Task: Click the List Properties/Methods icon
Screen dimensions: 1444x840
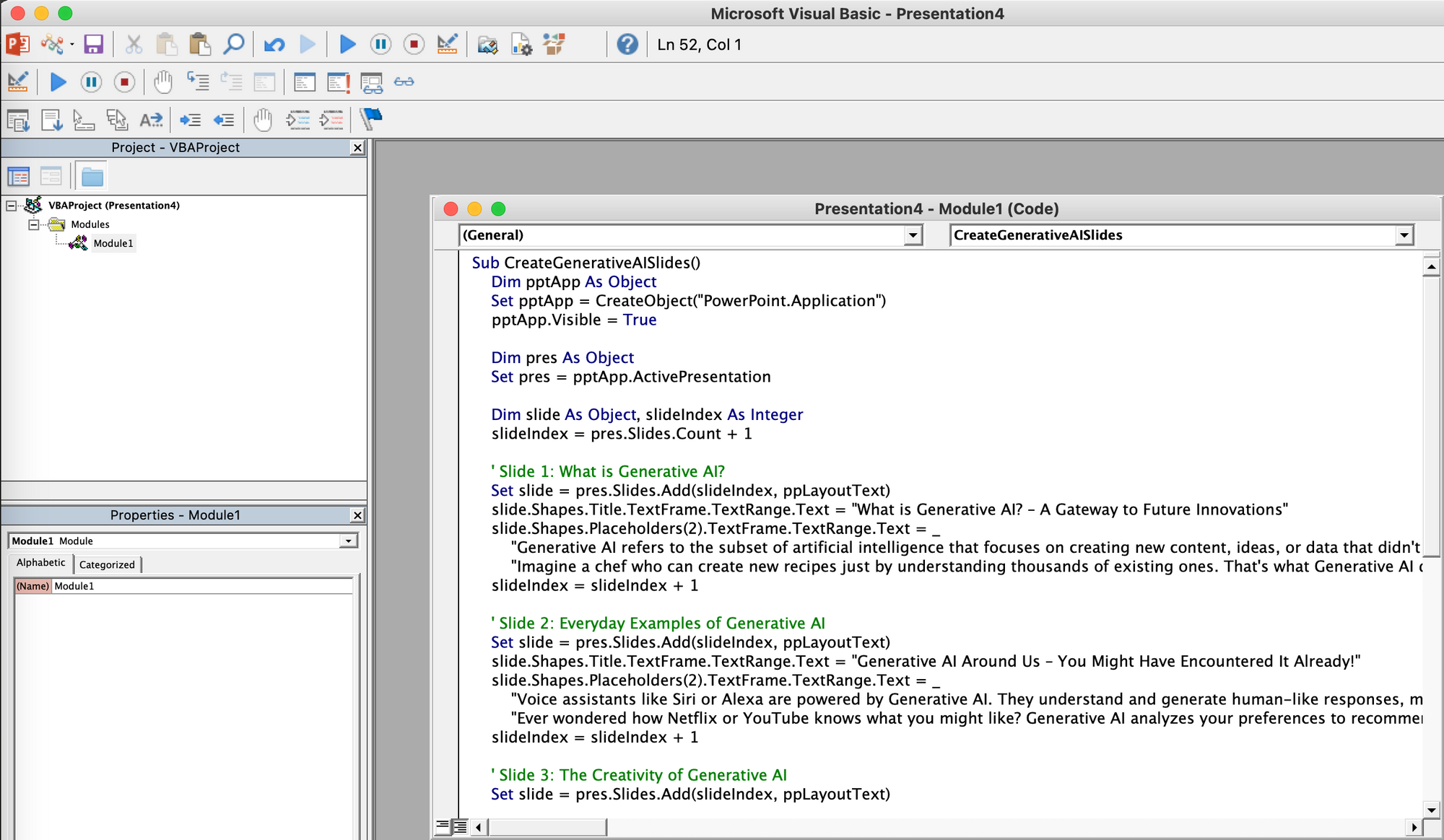Action: [x=18, y=120]
